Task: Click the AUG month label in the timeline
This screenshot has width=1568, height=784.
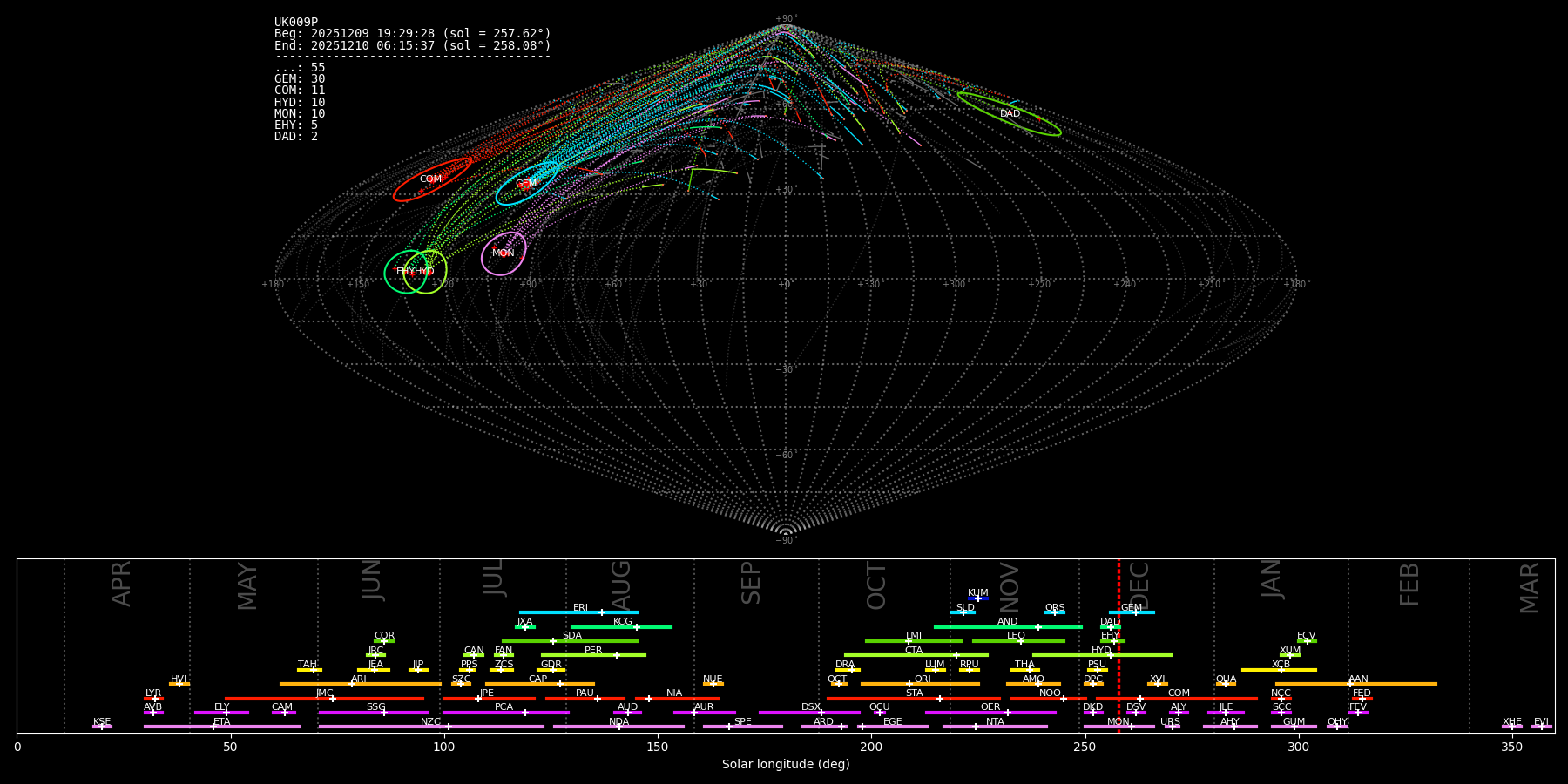Action: [x=621, y=585]
